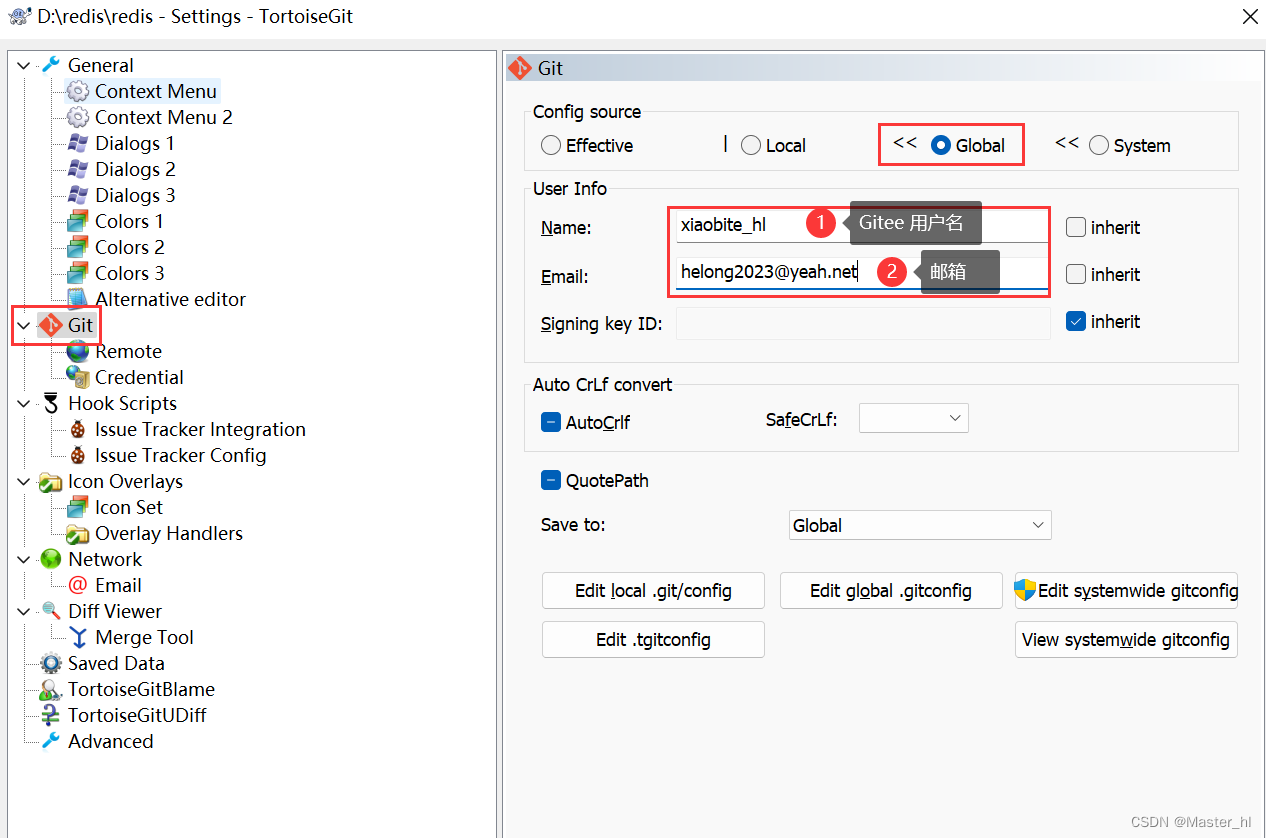Open the Advanced settings page

[x=110, y=741]
